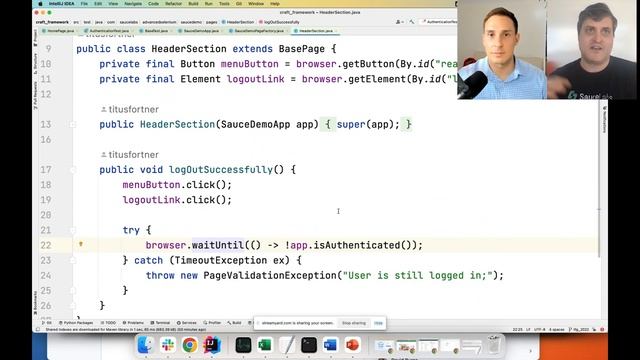The width and height of the screenshot is (640, 360).
Task: Click the pages breadcrumb folder
Action: point(211,22)
